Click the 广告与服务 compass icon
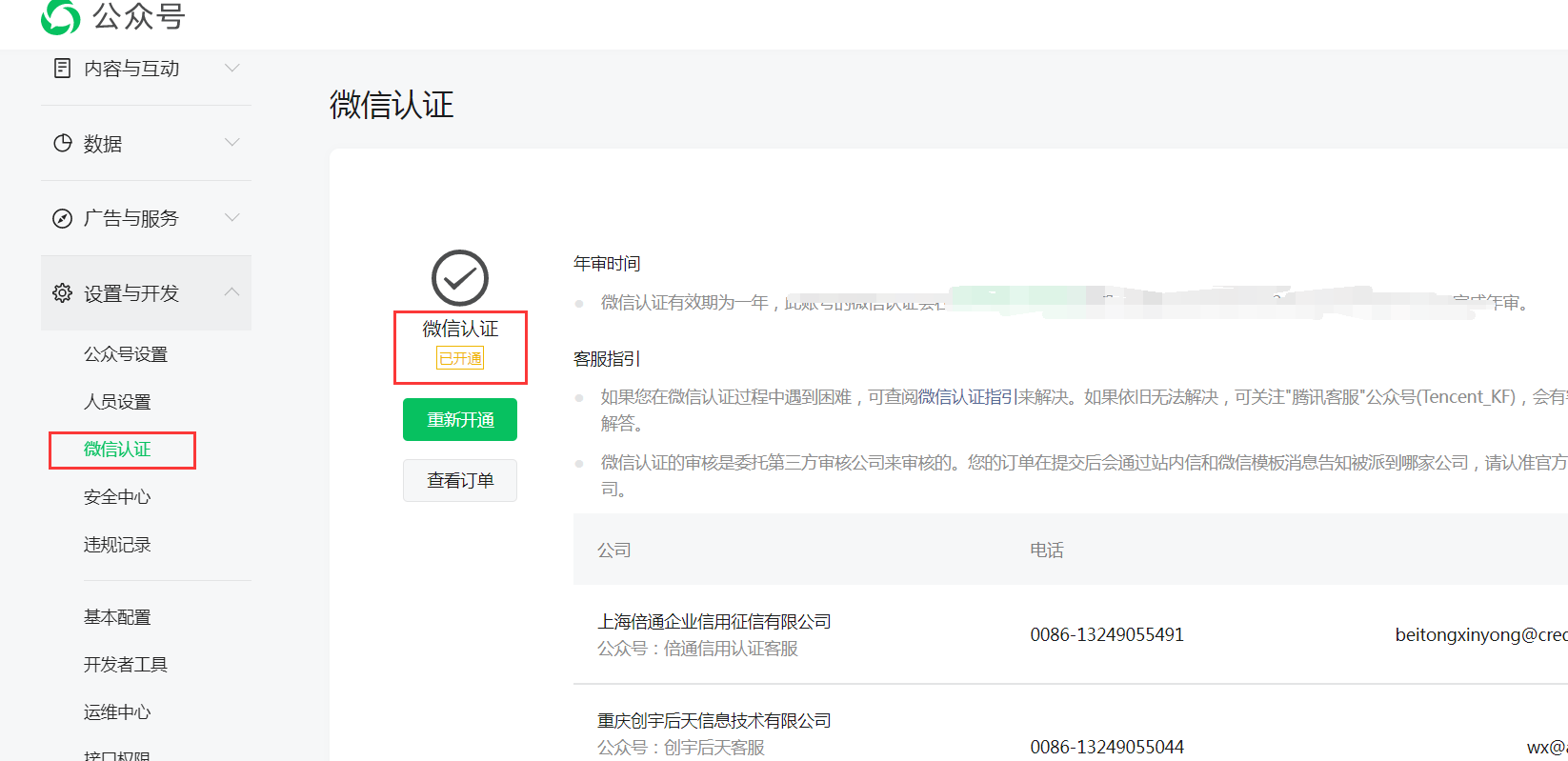Screen dimensions: 1568x761 pos(62,218)
